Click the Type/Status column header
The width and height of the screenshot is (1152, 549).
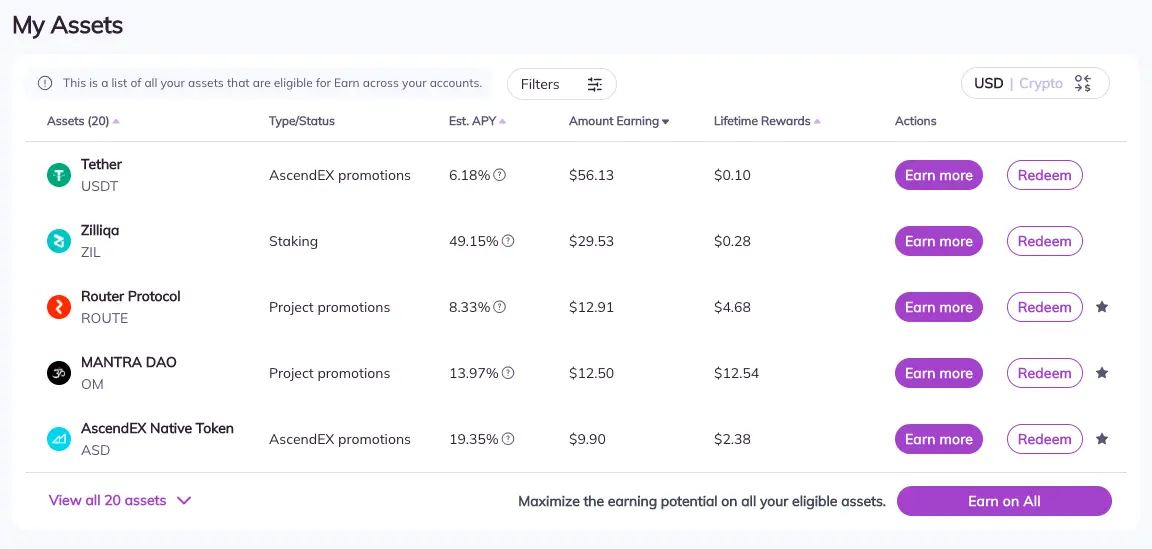click(302, 121)
